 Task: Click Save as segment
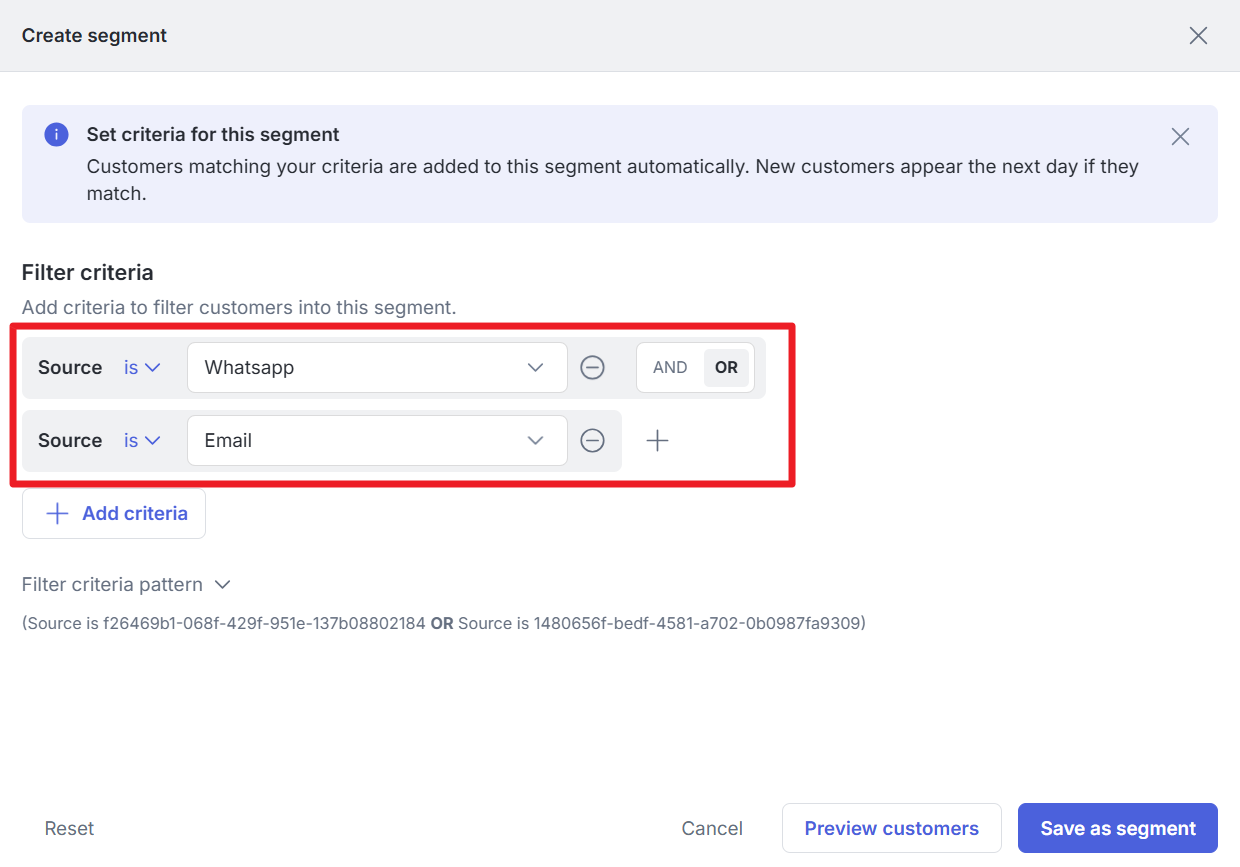[x=1118, y=828]
